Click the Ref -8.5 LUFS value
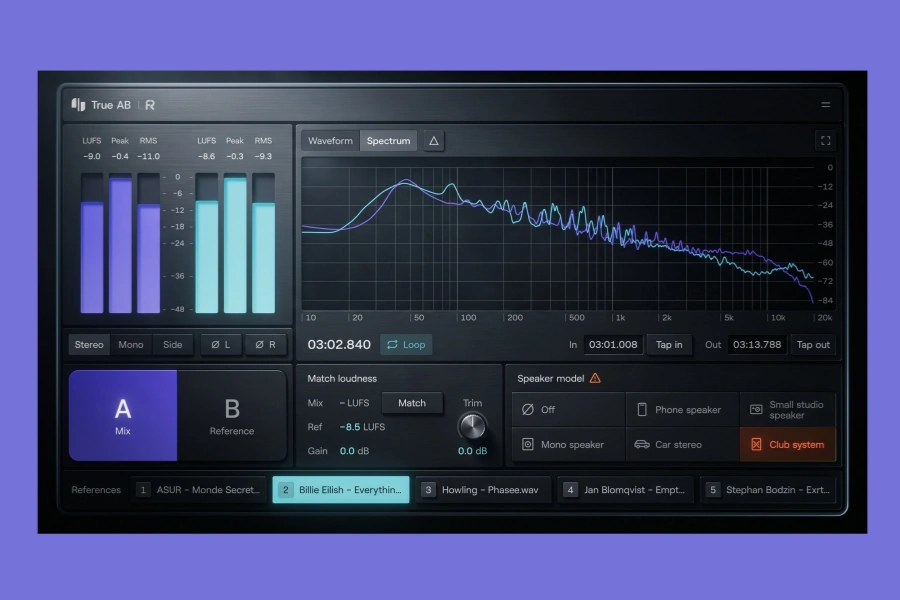The height and width of the screenshot is (600, 900). pyautogui.click(x=362, y=427)
